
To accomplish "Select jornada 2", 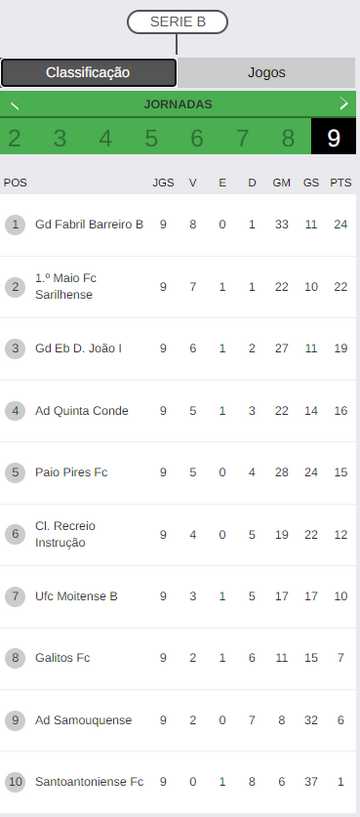I will [x=15, y=139].
